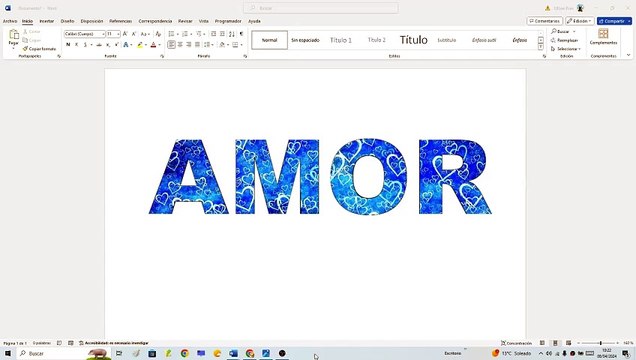This screenshot has width=636, height=360.
Task: Increase paragraph indent
Action: 222,34
